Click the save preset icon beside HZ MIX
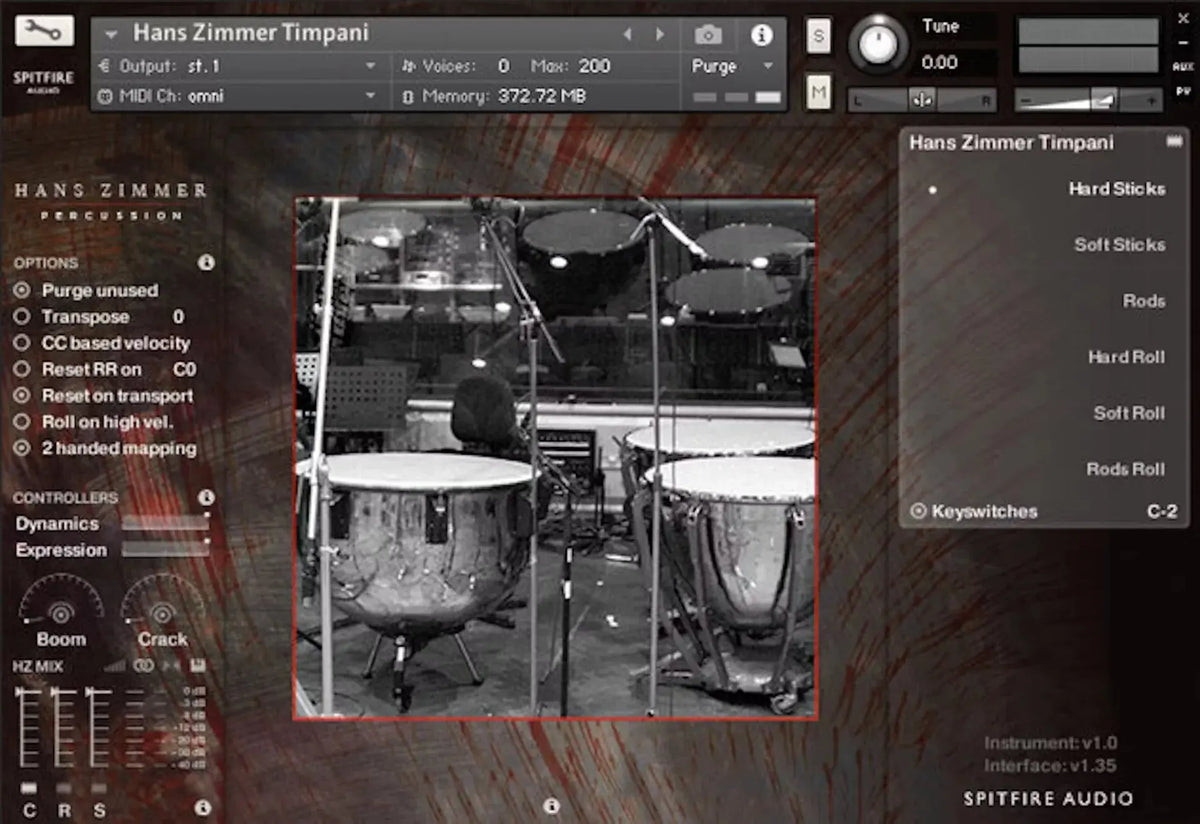The height and width of the screenshot is (824, 1200). [198, 664]
